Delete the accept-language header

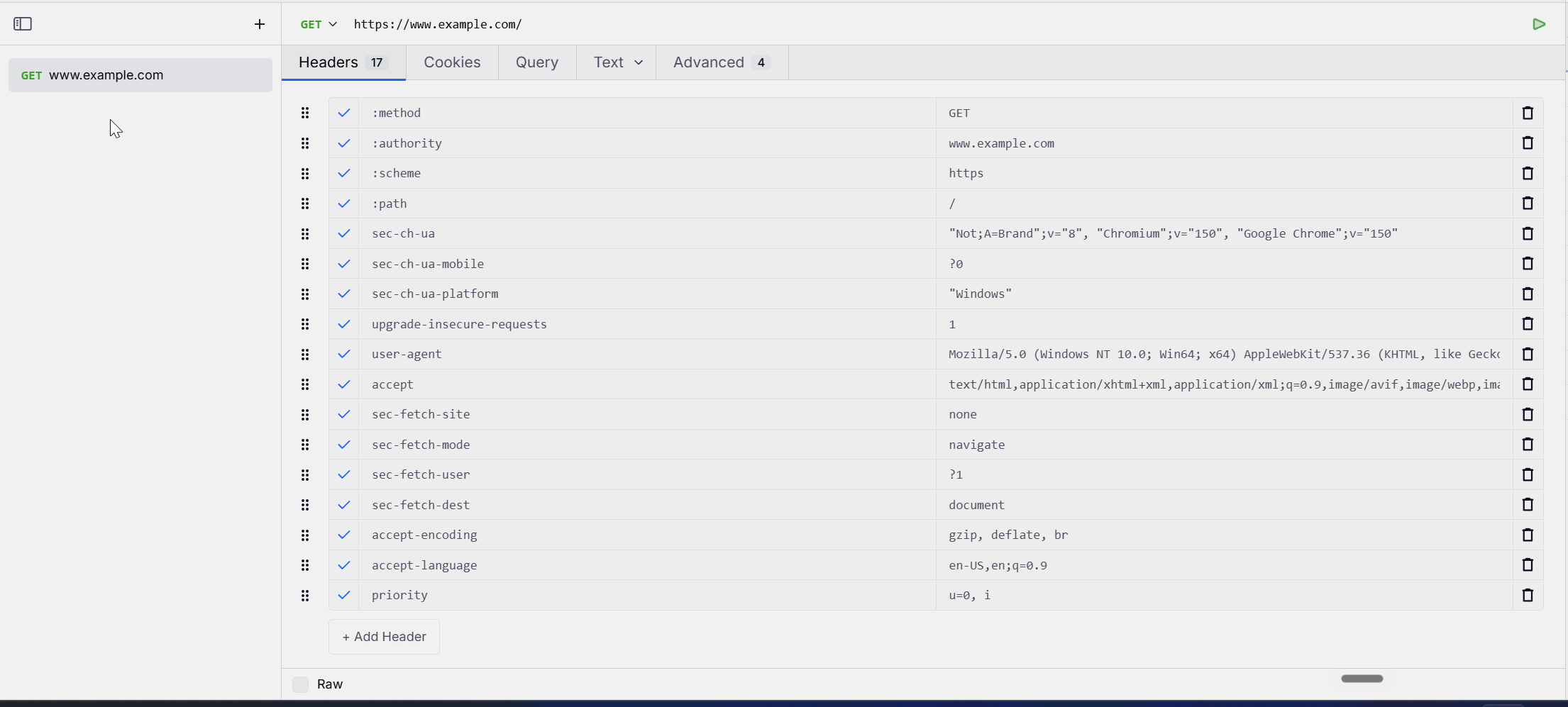[x=1528, y=565]
